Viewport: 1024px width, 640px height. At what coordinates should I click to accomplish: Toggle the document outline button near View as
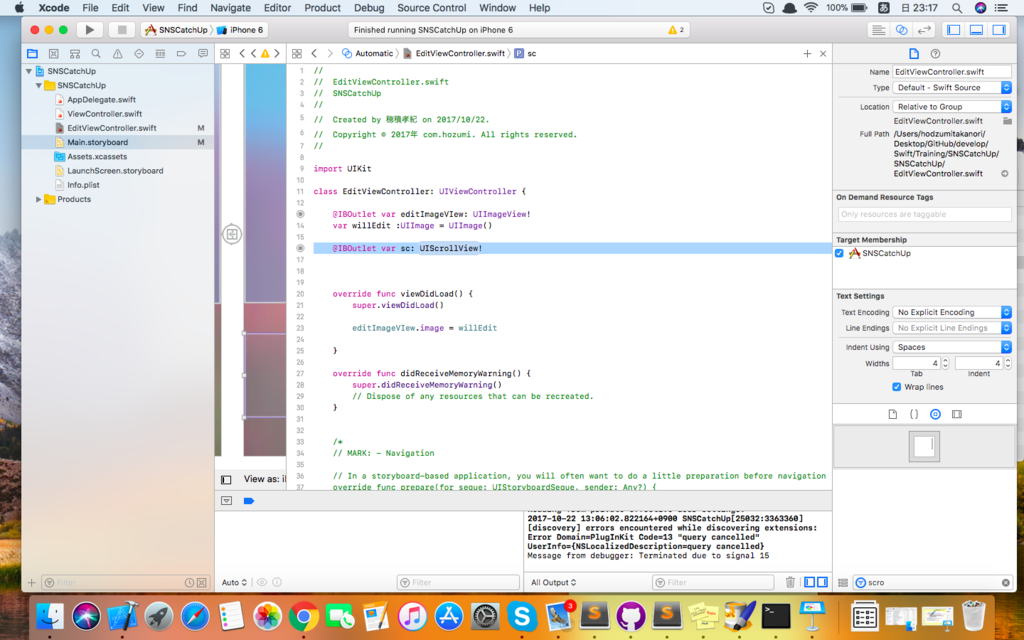coord(226,479)
